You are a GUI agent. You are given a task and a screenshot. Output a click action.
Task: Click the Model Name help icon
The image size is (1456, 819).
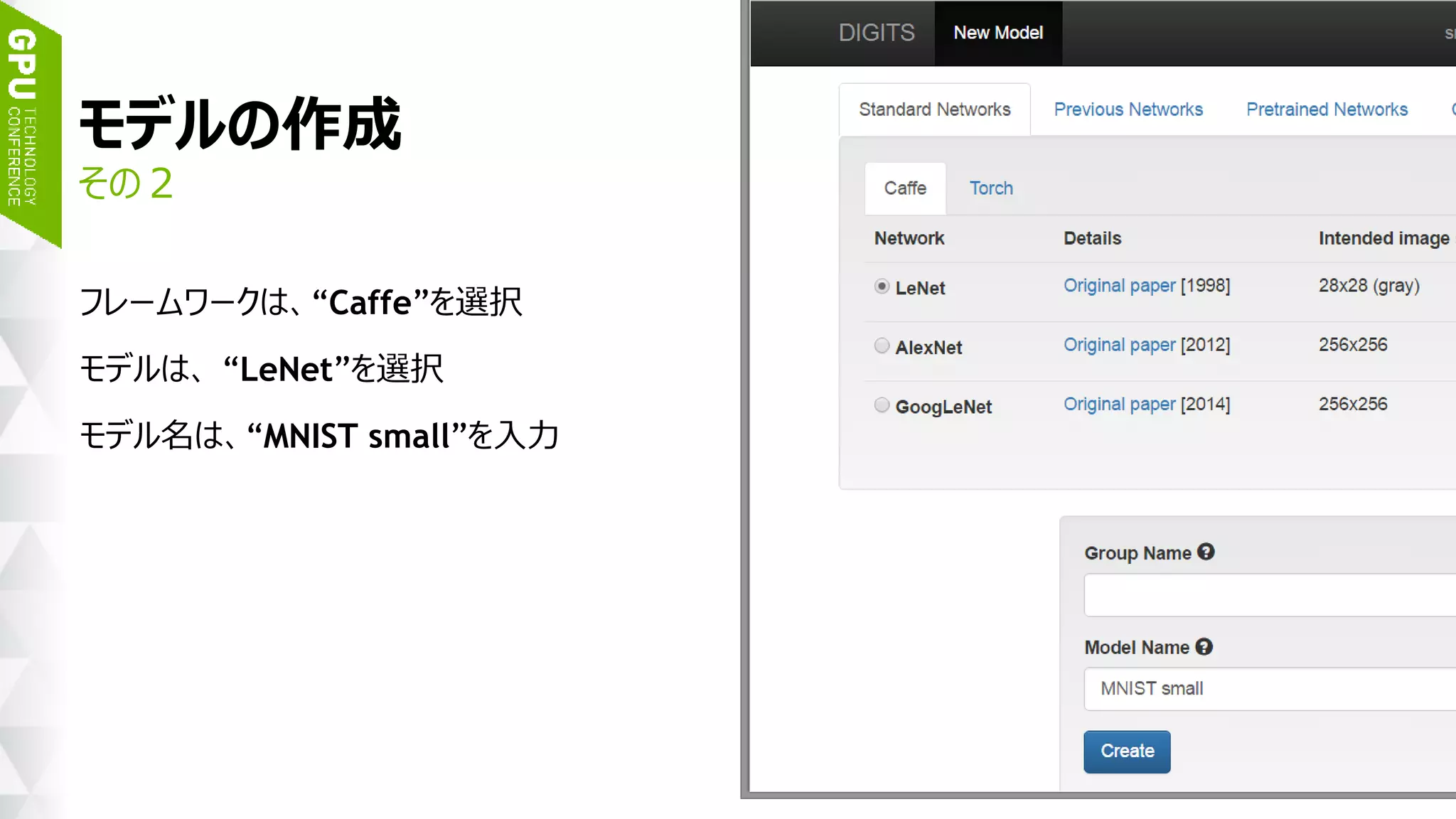coord(1204,647)
